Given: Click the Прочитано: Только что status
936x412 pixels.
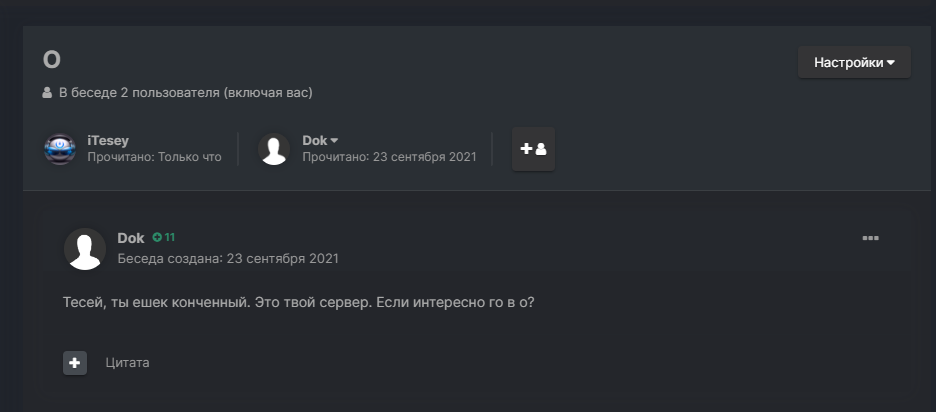Looking at the screenshot, I should tap(155, 157).
